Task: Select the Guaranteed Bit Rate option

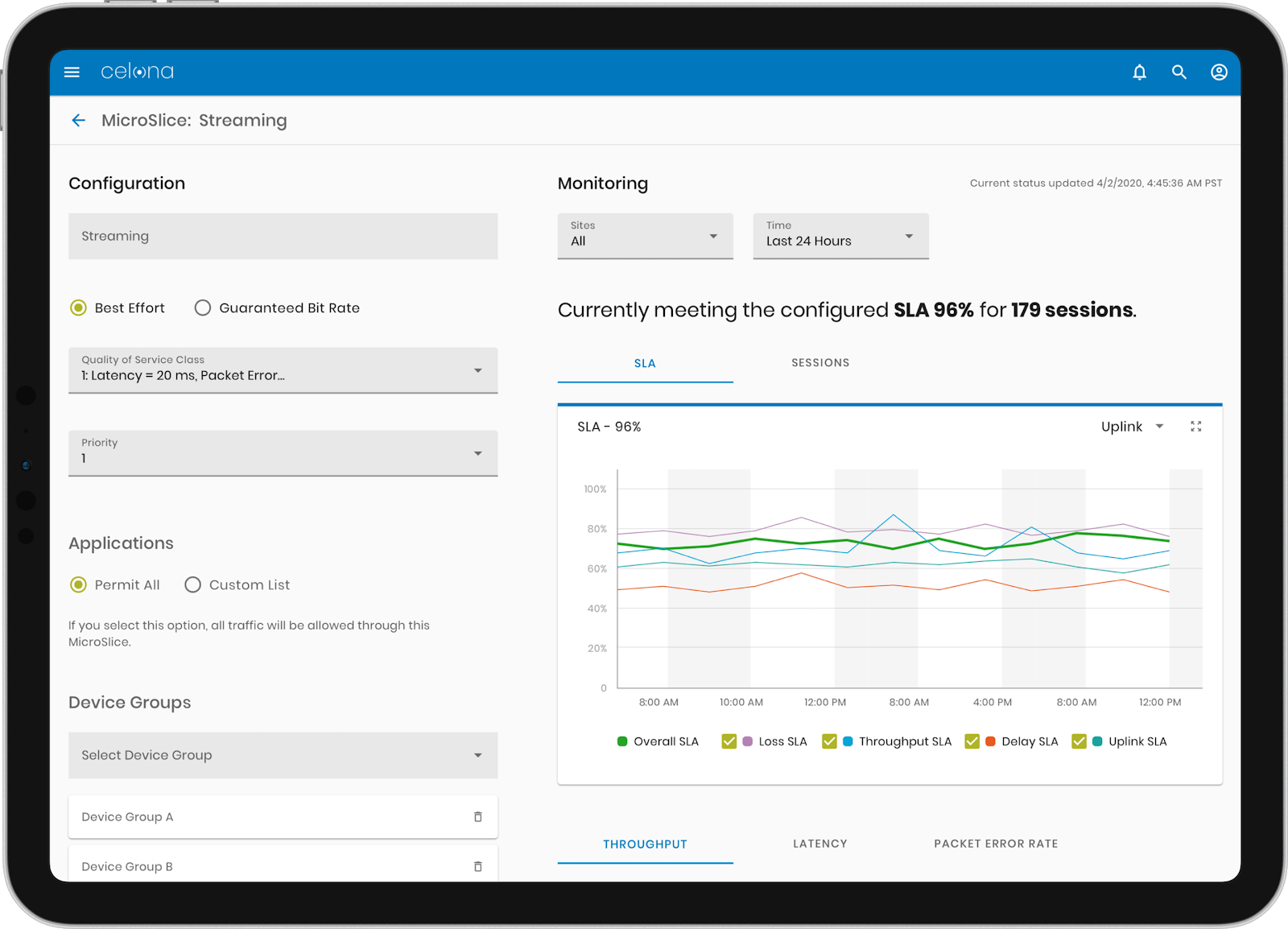Action: point(203,308)
